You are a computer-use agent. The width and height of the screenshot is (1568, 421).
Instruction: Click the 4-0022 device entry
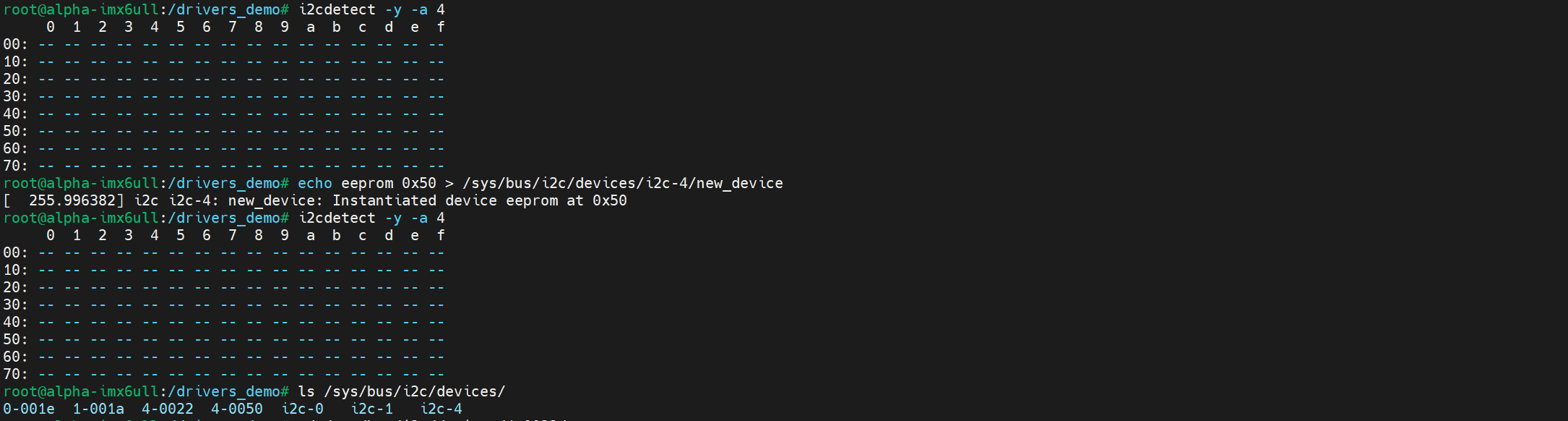[x=167, y=409]
